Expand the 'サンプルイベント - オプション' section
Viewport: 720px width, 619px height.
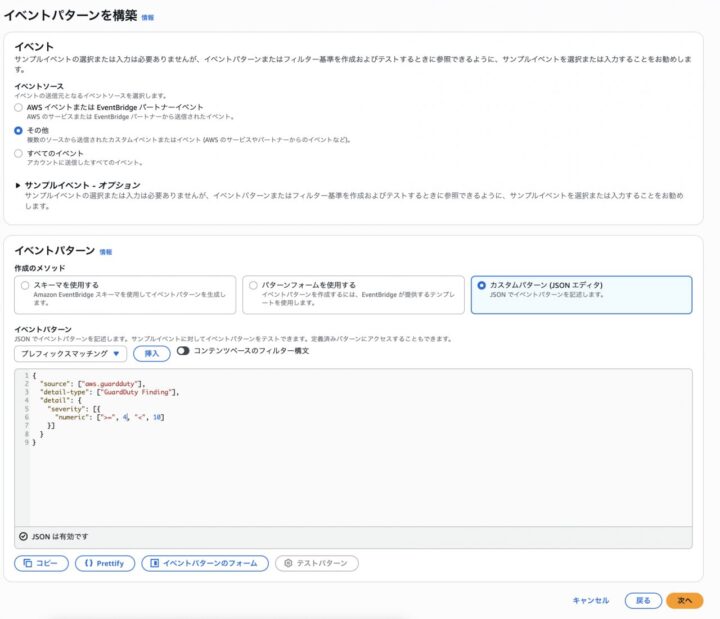[x=20, y=185]
